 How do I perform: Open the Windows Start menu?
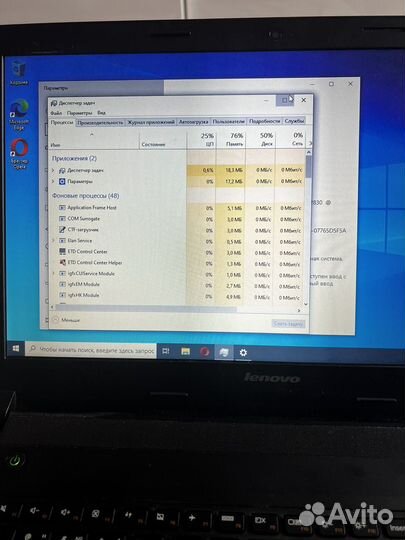point(15,349)
